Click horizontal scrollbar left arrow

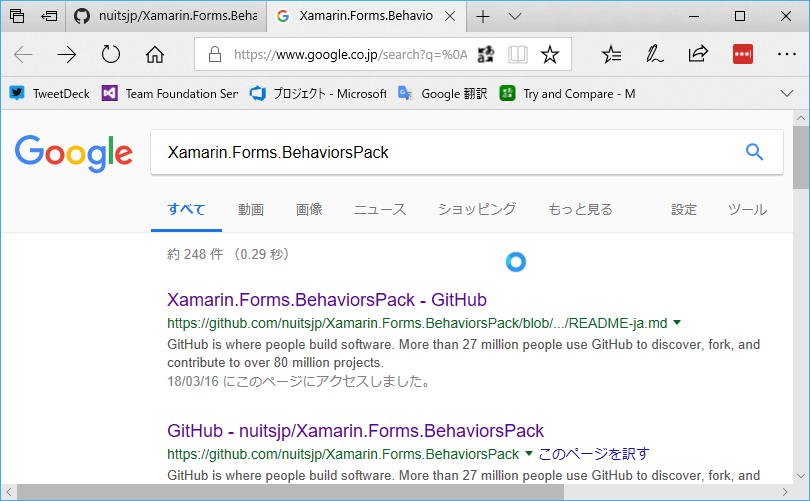(x=9, y=492)
